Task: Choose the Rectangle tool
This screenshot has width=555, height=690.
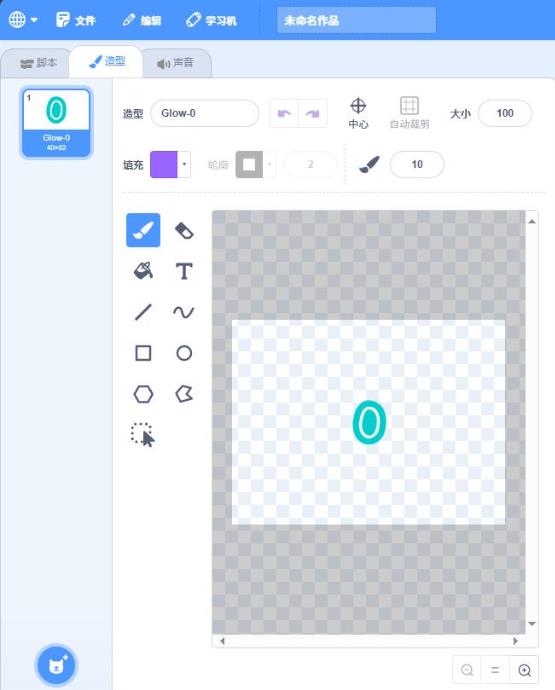Action: 143,353
